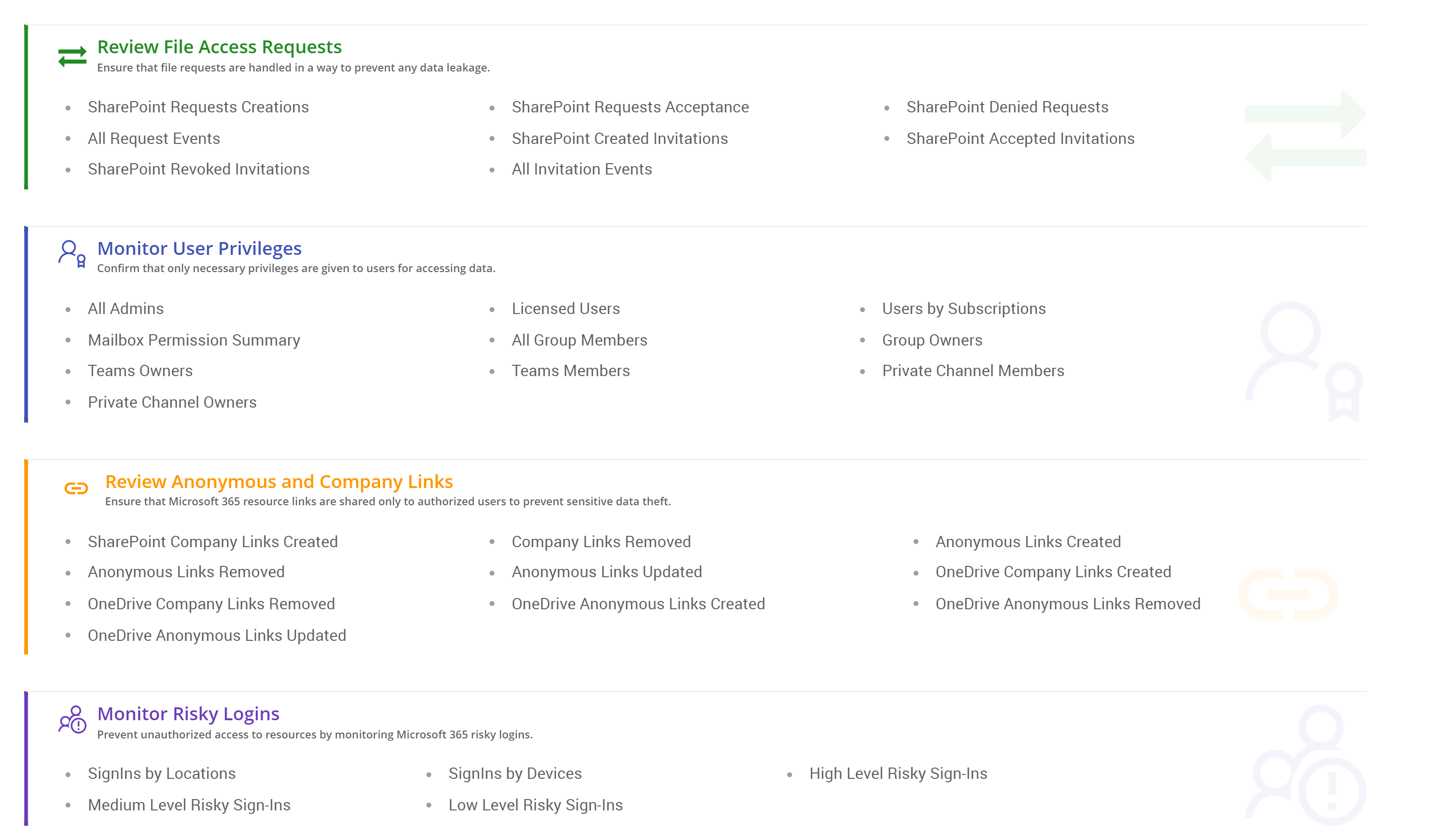The width and height of the screenshot is (1440, 840).
Task: Open the Monitor Risky Logins heading
Action: [188, 714]
